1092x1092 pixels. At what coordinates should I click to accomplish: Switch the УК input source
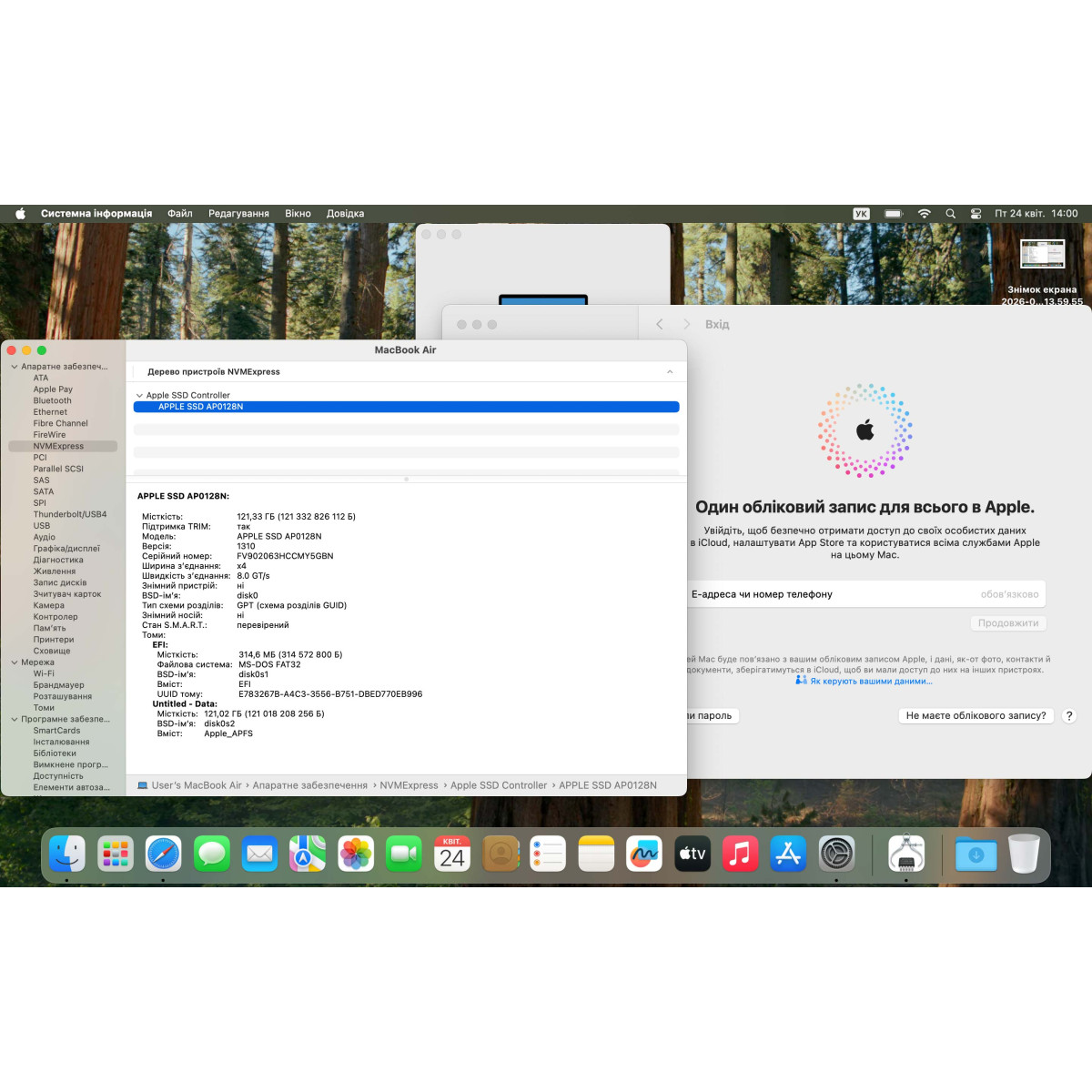(x=861, y=214)
